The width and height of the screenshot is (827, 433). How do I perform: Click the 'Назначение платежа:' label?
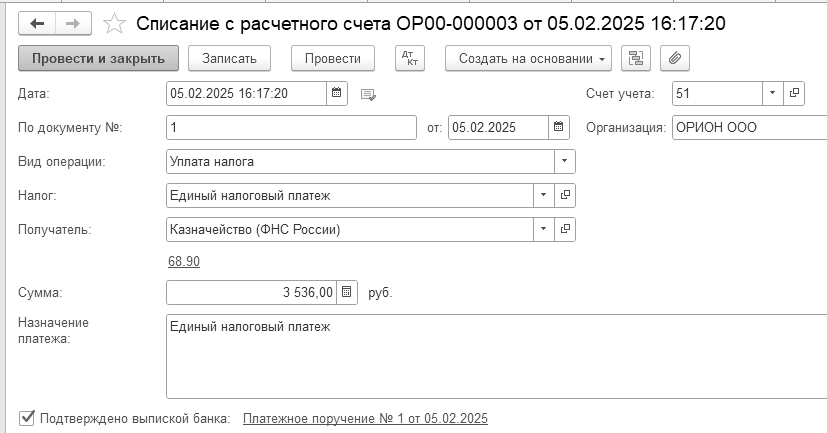click(x=53, y=331)
